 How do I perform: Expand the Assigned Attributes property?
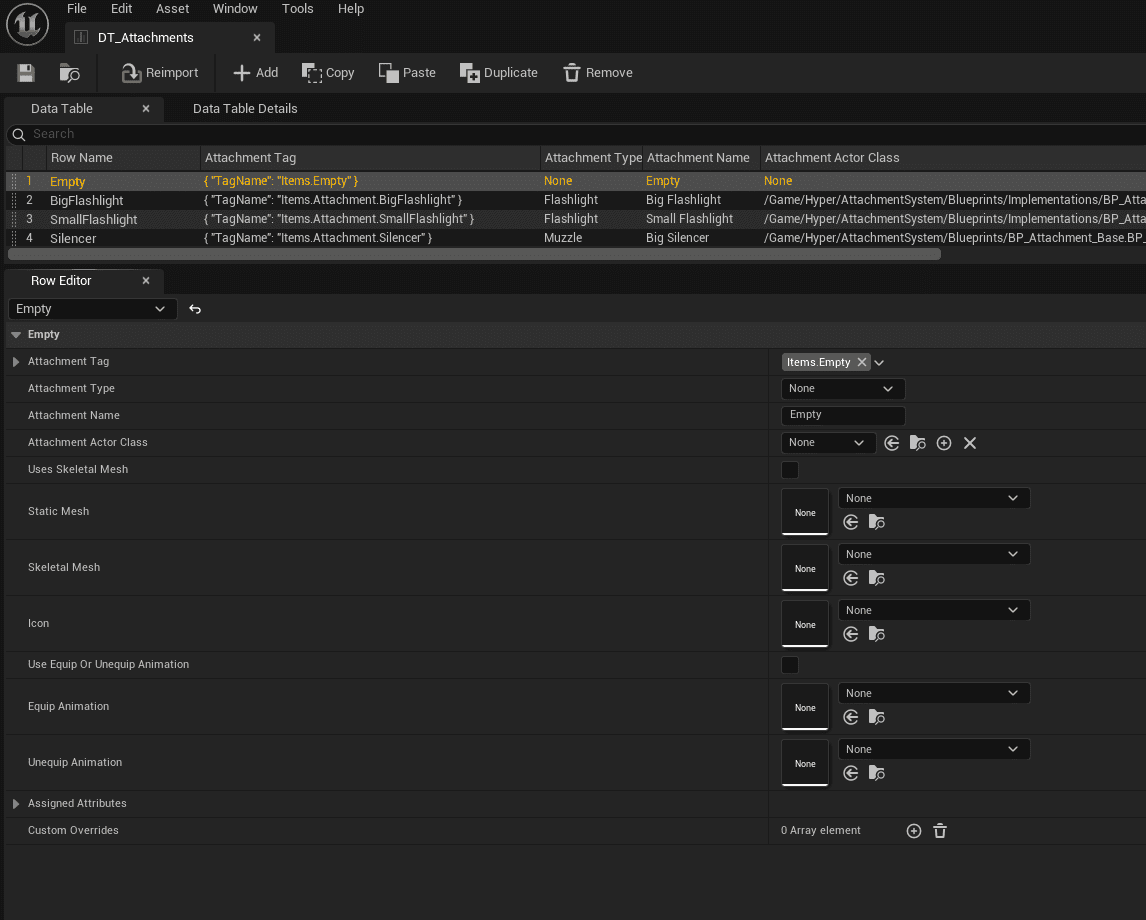click(16, 804)
